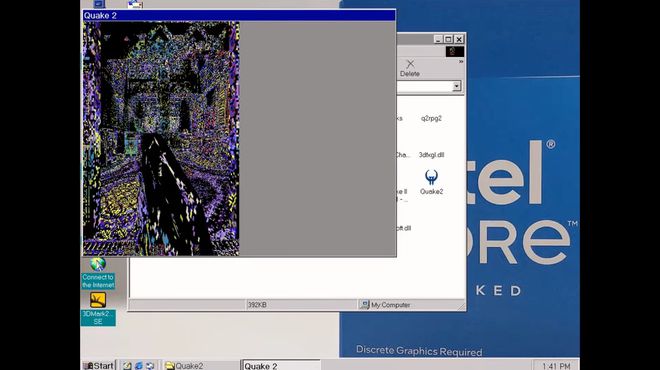Open the Connect to the Internet shortcut
This screenshot has height=370, width=660.
[98, 273]
